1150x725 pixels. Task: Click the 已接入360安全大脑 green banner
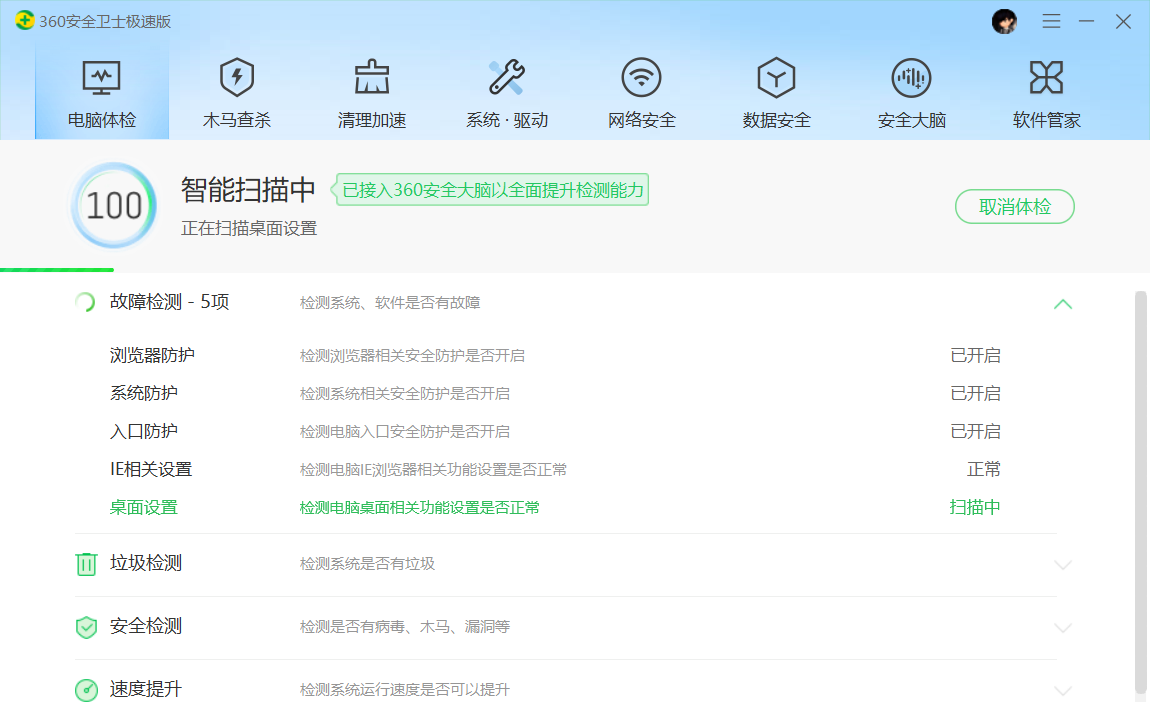pos(490,190)
